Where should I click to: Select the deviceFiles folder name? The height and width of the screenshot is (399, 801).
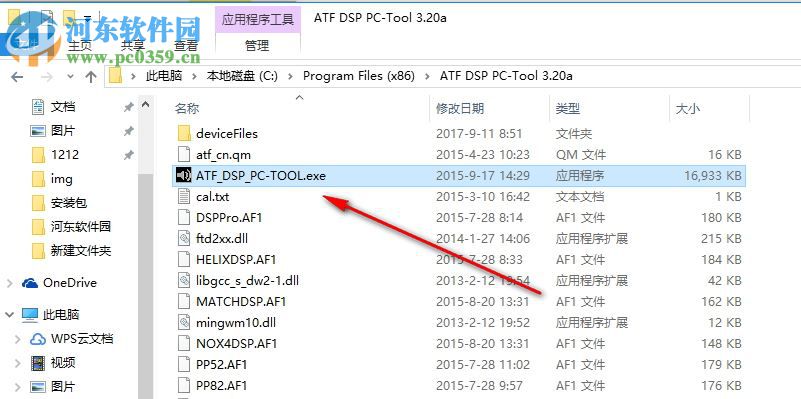pos(227,134)
